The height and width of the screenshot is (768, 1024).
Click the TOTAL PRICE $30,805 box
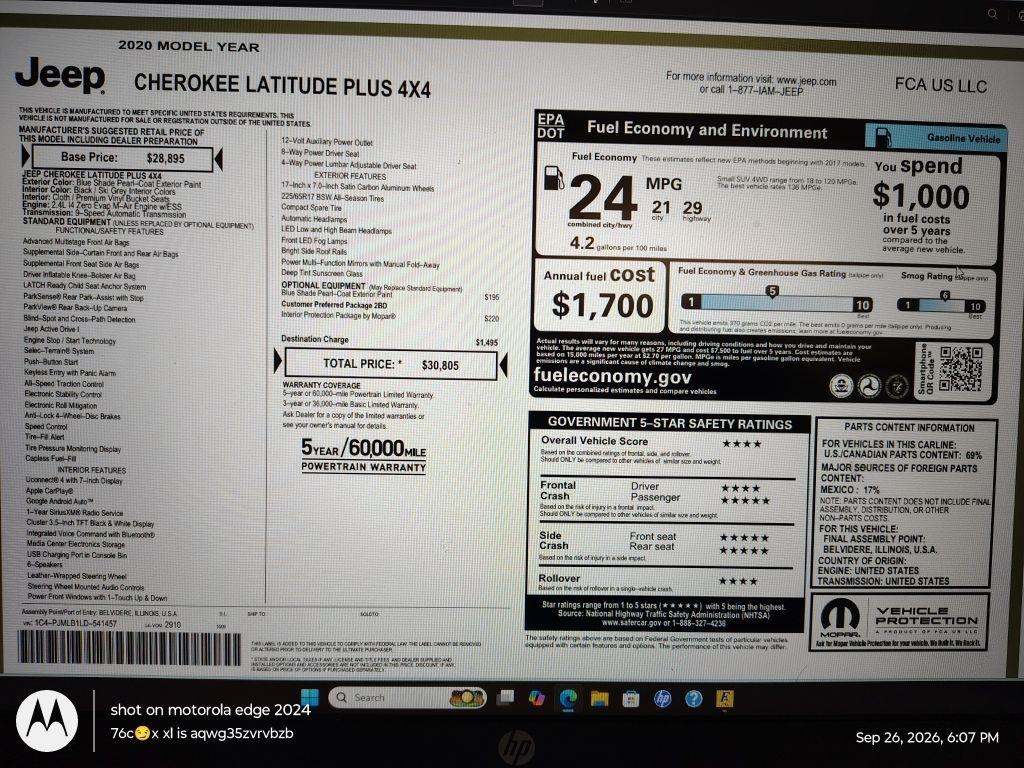tap(391, 364)
